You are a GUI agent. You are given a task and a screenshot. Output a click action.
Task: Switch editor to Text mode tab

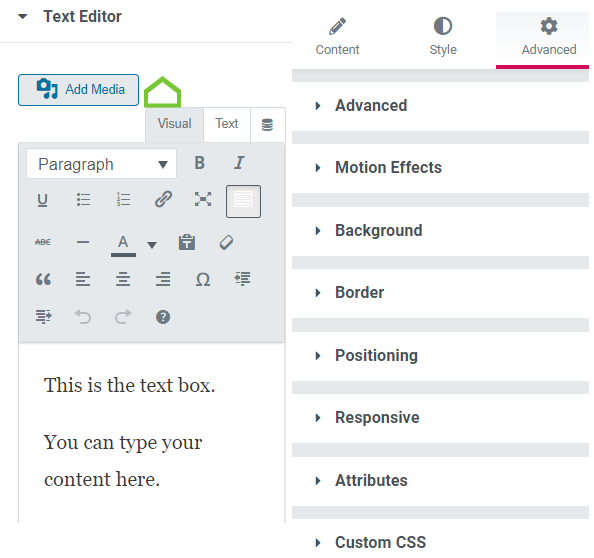(227, 124)
